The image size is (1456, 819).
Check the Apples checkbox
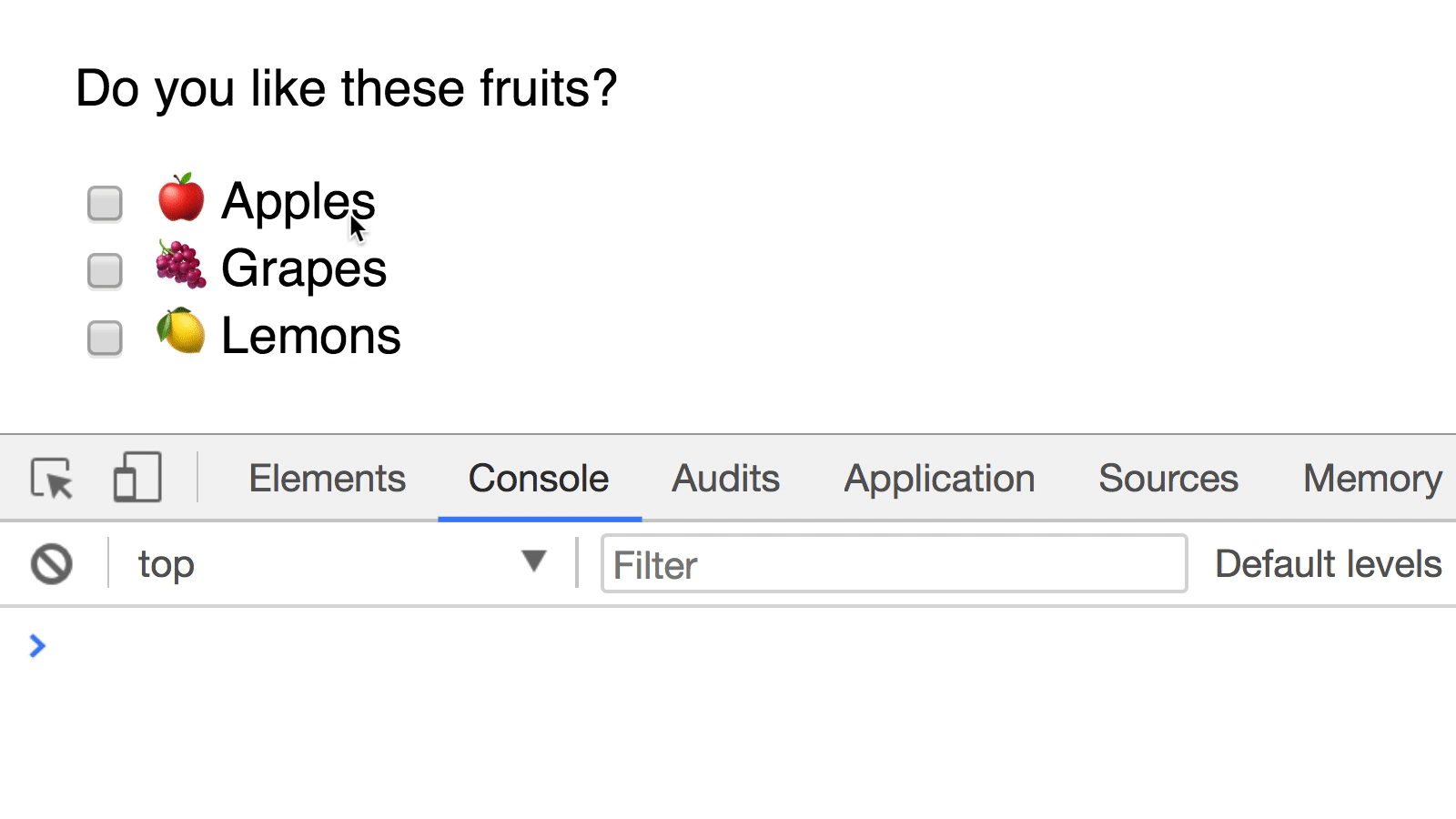pyautogui.click(x=104, y=204)
